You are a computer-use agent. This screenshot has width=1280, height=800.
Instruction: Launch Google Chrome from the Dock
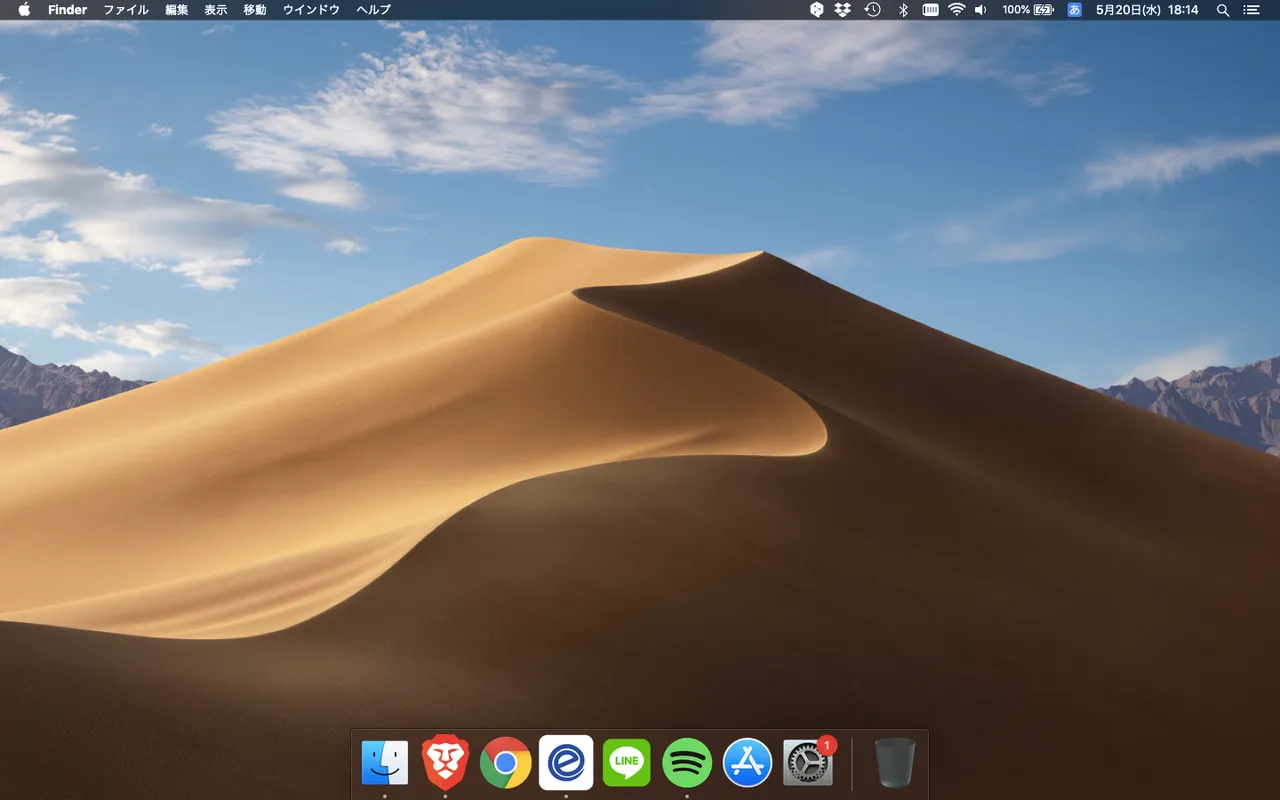click(506, 763)
